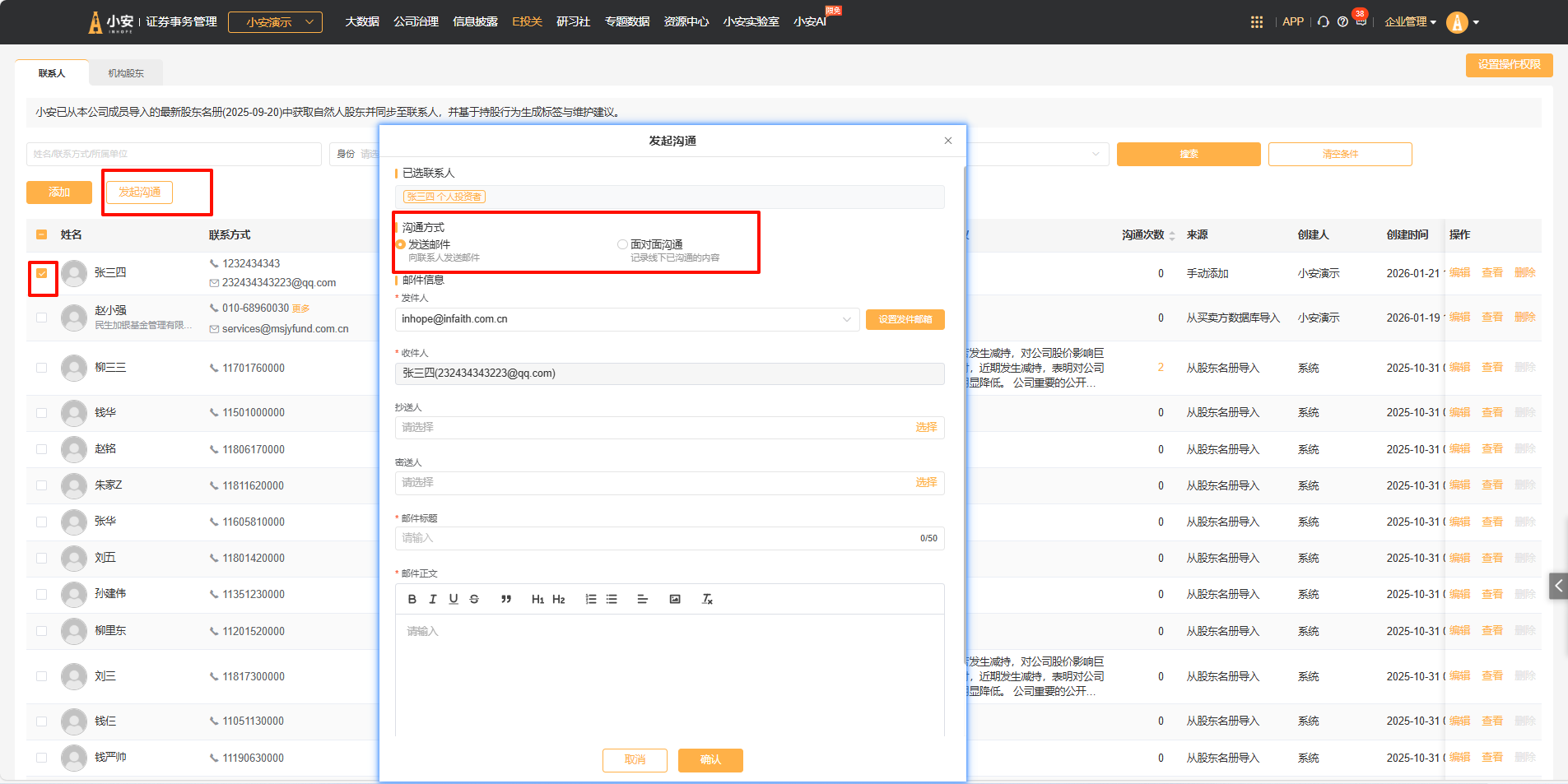The height and width of the screenshot is (784, 1568).
Task: Click the 取消 button in the dialog
Action: pyautogui.click(x=635, y=760)
